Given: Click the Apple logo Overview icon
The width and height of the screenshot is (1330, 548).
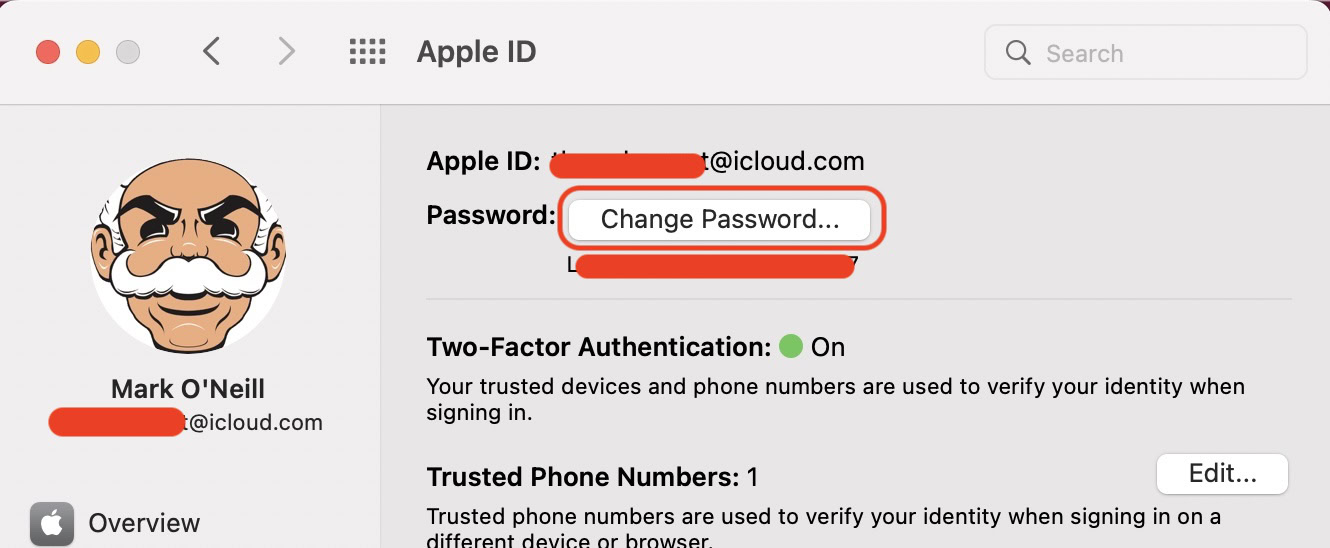Looking at the screenshot, I should 51,523.
